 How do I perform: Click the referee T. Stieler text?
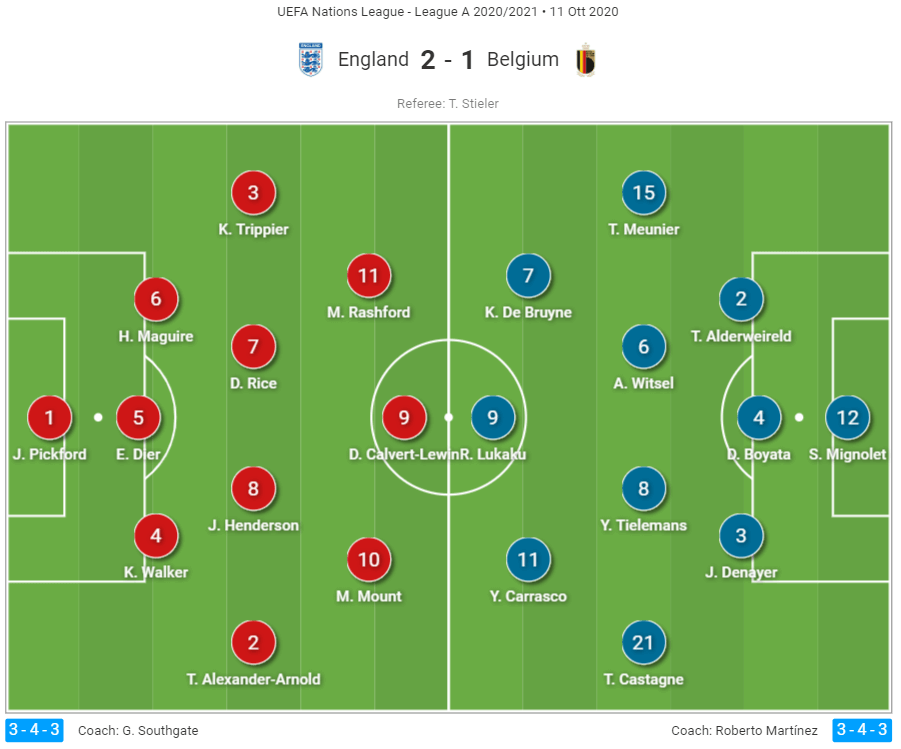pyautogui.click(x=448, y=103)
